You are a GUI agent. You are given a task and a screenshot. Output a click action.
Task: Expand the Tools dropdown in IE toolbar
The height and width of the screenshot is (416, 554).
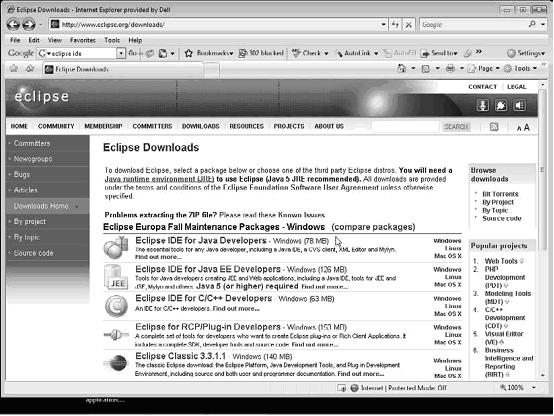coord(535,68)
